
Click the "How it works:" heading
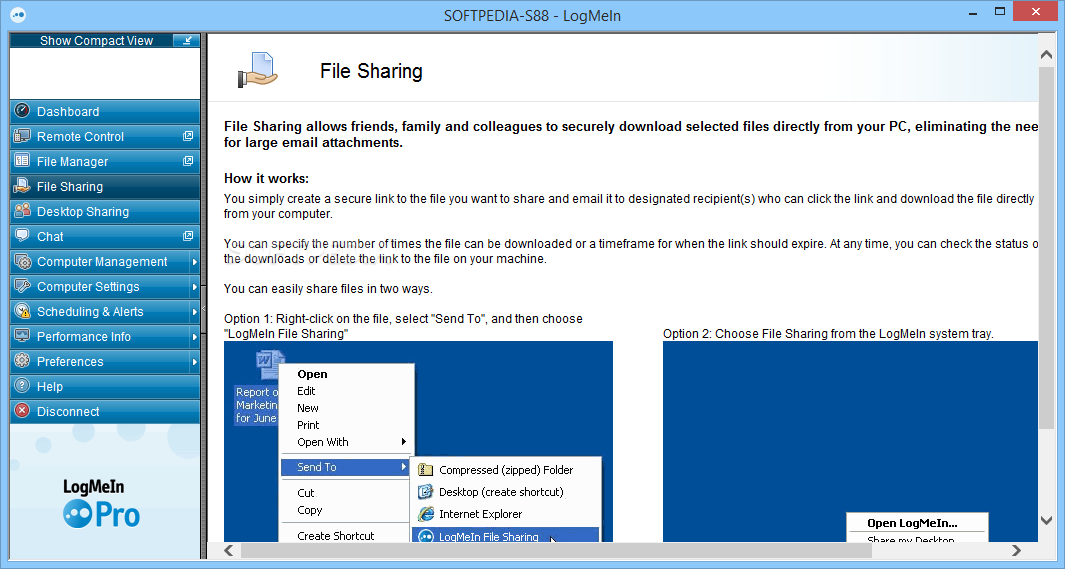pyautogui.click(x=266, y=179)
